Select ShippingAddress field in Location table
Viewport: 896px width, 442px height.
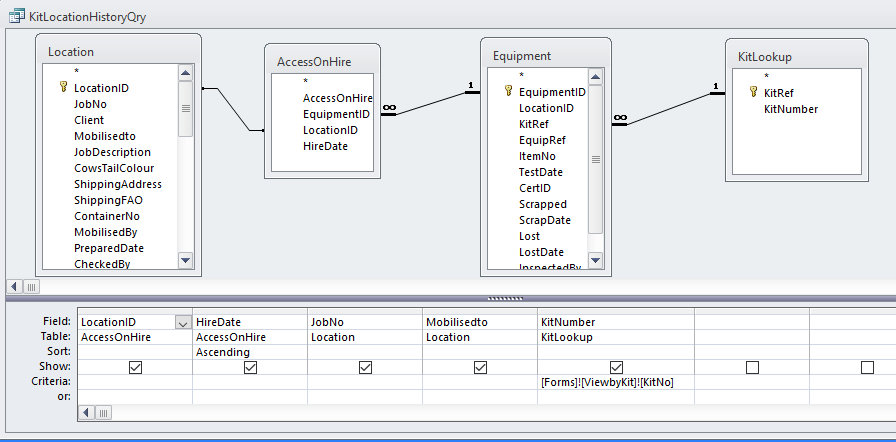pos(118,184)
